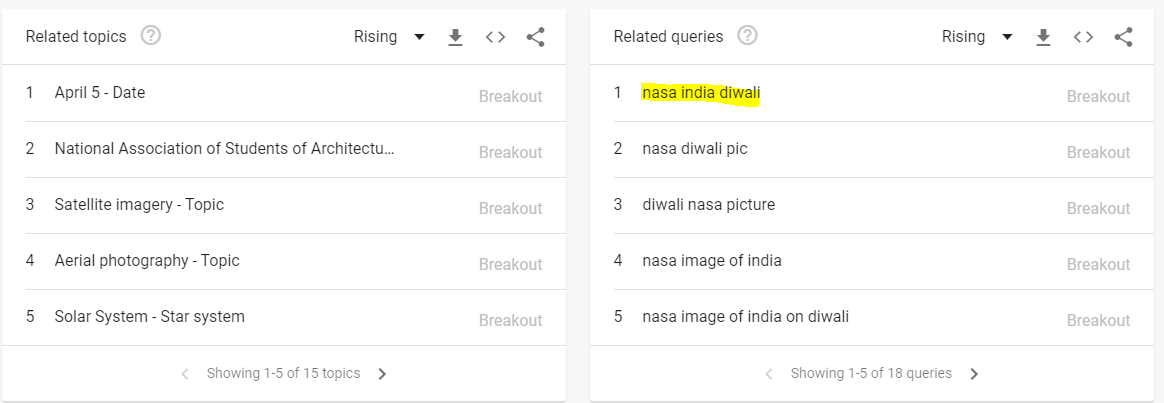Open help icon beside Related topics

[x=151, y=36]
